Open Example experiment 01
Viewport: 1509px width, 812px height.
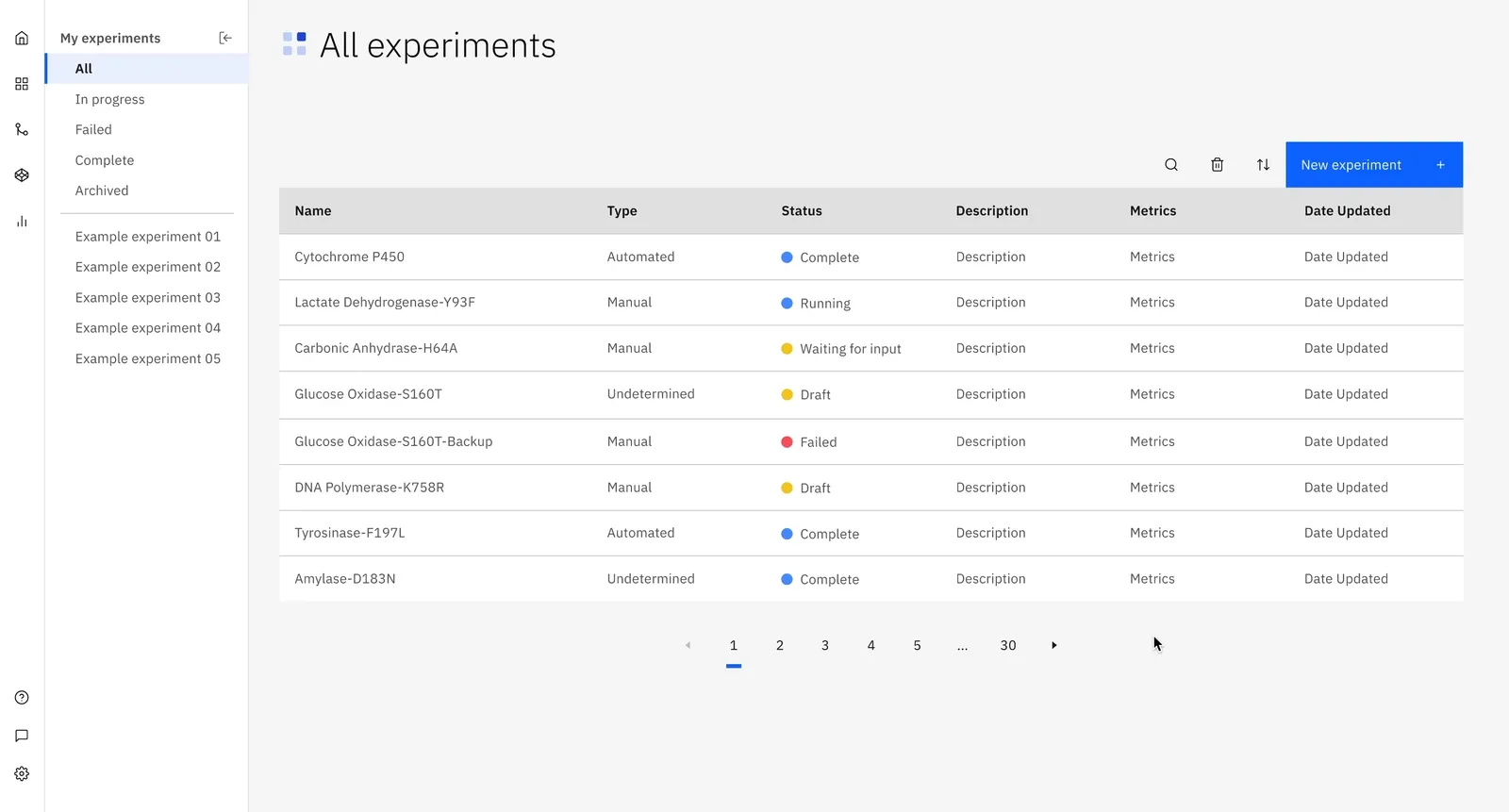(x=148, y=237)
